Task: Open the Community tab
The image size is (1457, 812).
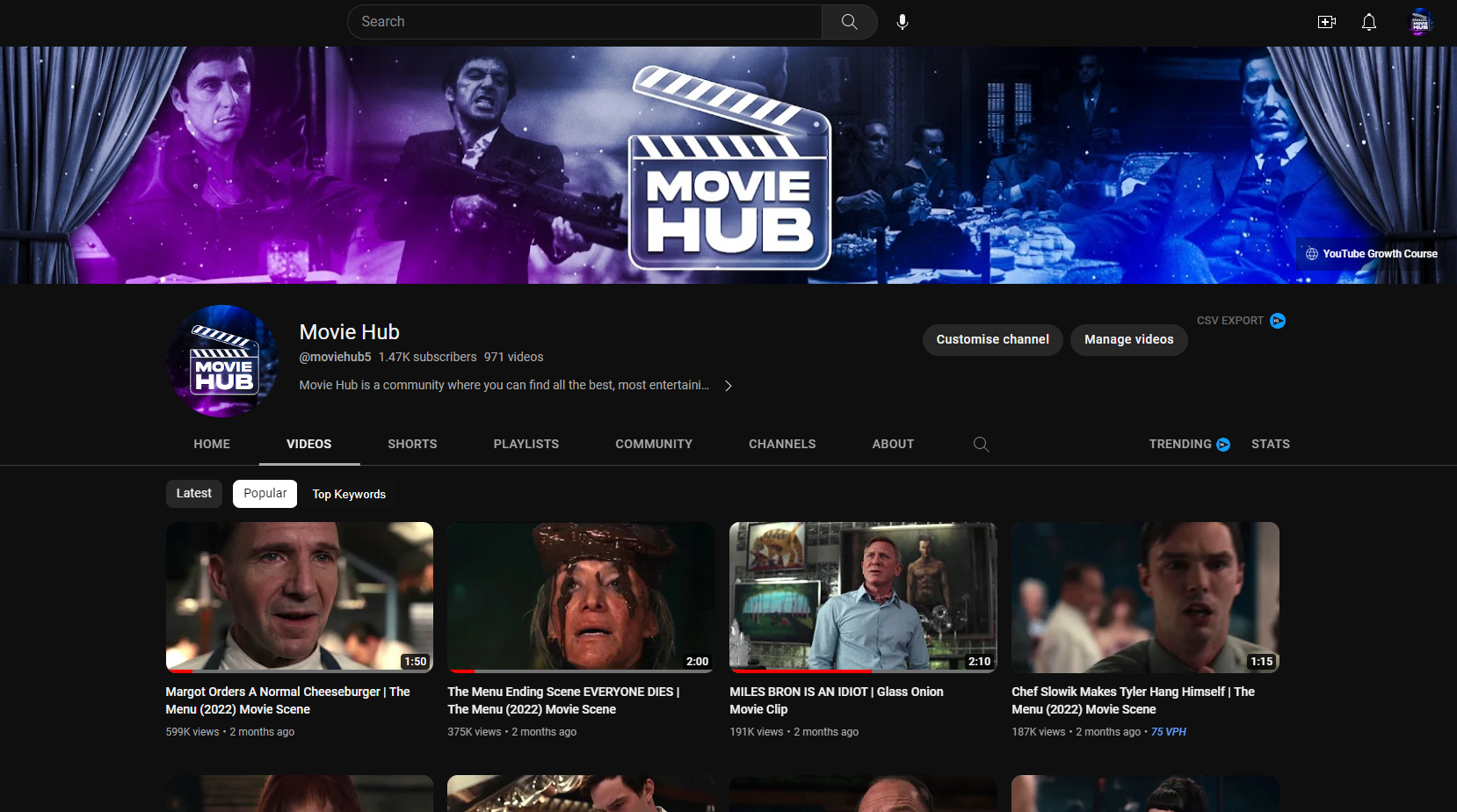Action: 654,444
